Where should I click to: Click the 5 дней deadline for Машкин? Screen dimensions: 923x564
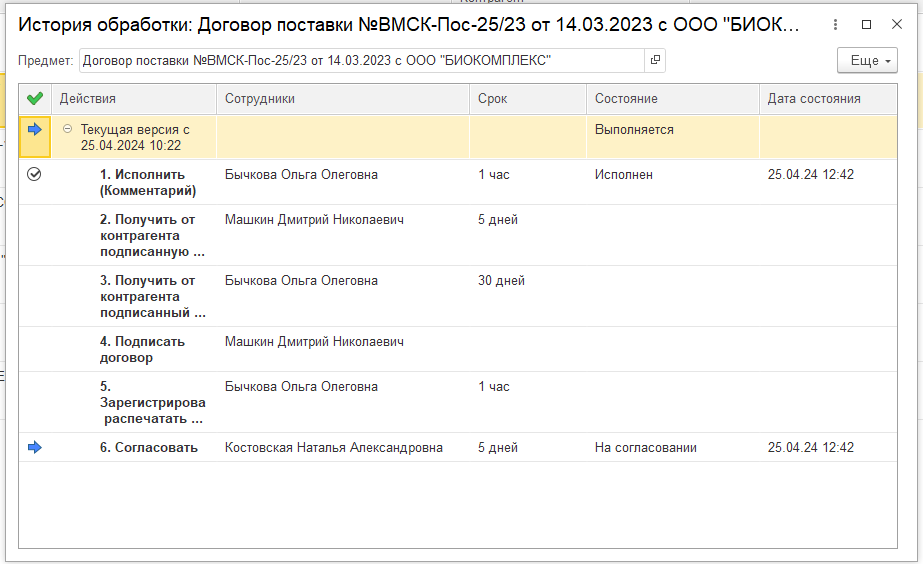pyautogui.click(x=497, y=220)
